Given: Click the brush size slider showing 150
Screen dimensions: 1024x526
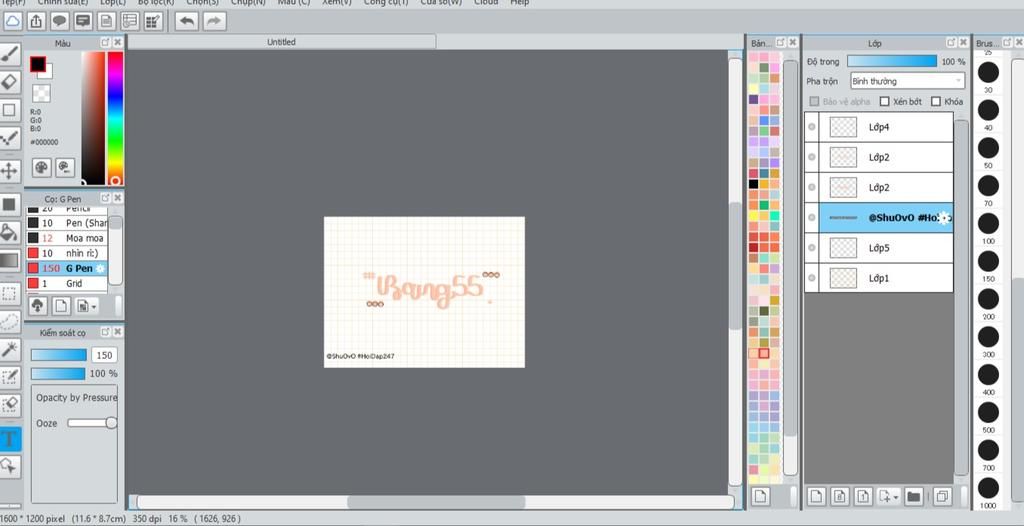Looking at the screenshot, I should [x=59, y=355].
